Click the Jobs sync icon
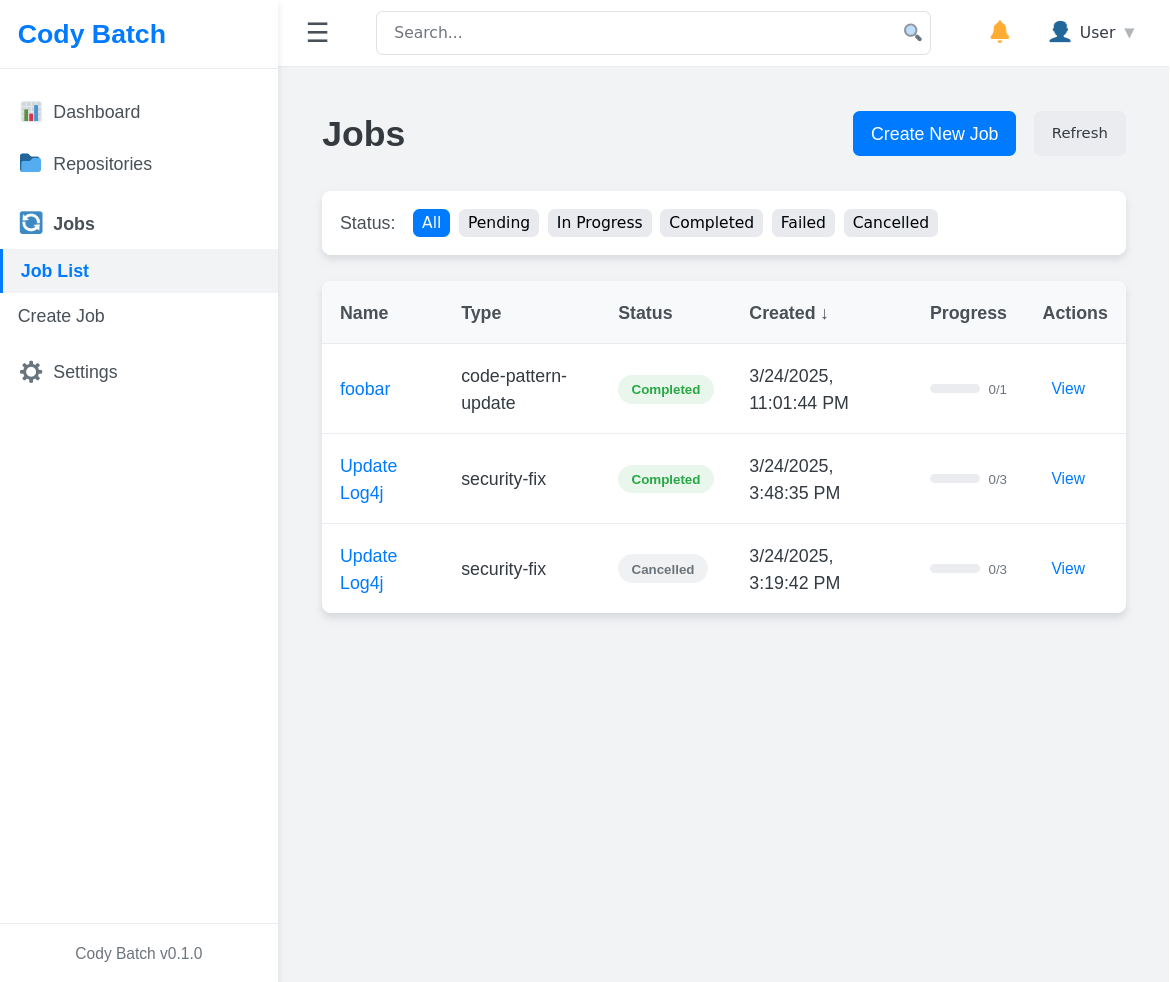The image size is (1170, 982). tap(31, 223)
